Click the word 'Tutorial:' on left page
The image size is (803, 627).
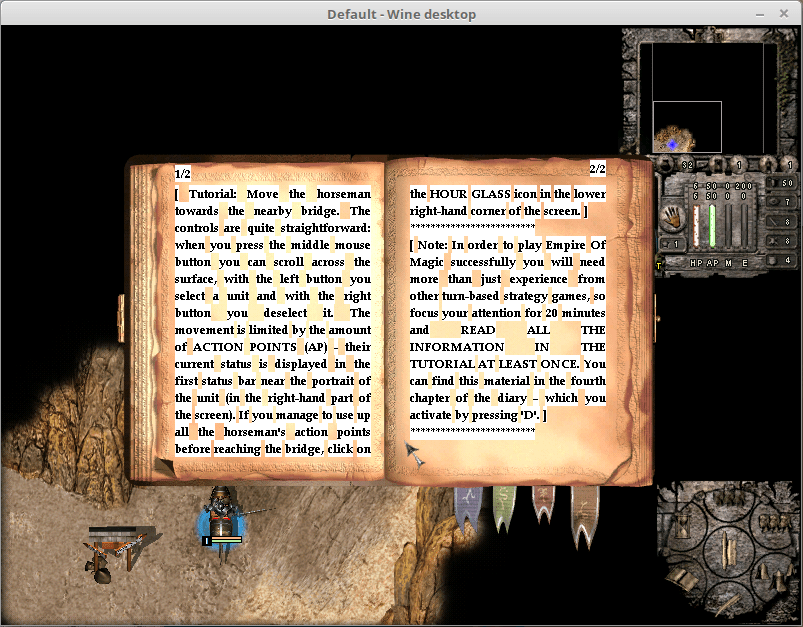tap(213, 194)
